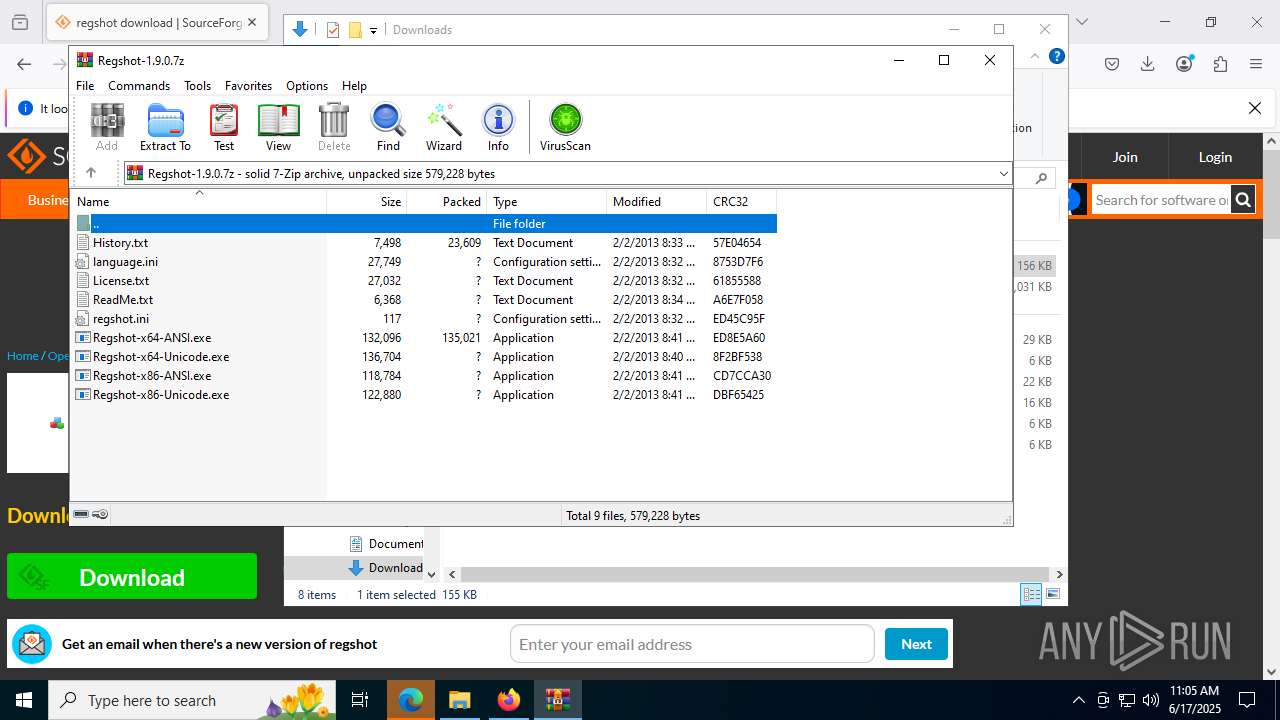This screenshot has height=720, width=1280.
Task: Run the Test archive tool
Action: point(224,127)
